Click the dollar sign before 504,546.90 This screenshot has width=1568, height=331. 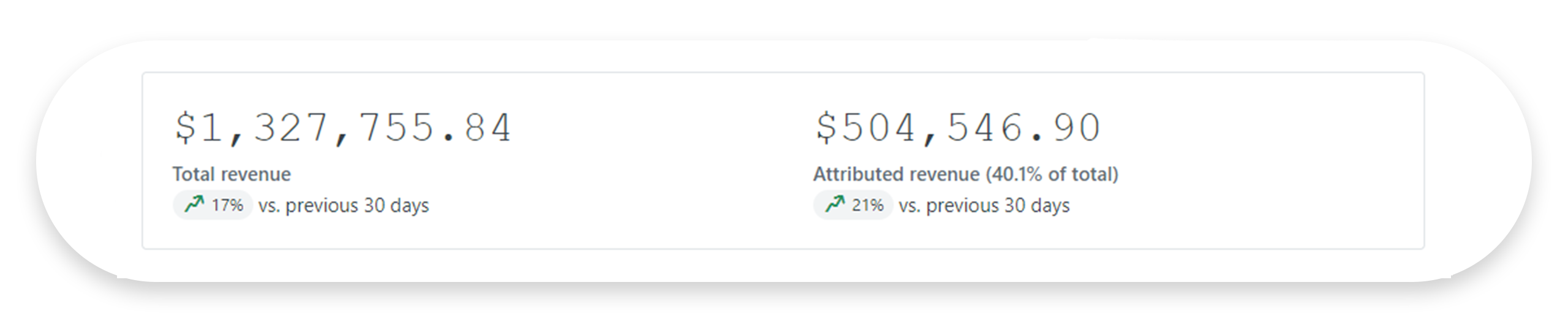point(826,129)
